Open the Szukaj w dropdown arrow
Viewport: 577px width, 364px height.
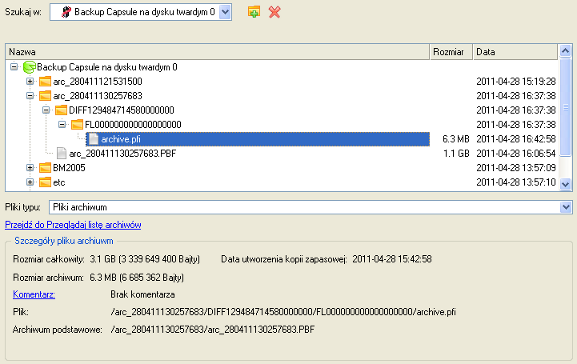pyautogui.click(x=225, y=12)
